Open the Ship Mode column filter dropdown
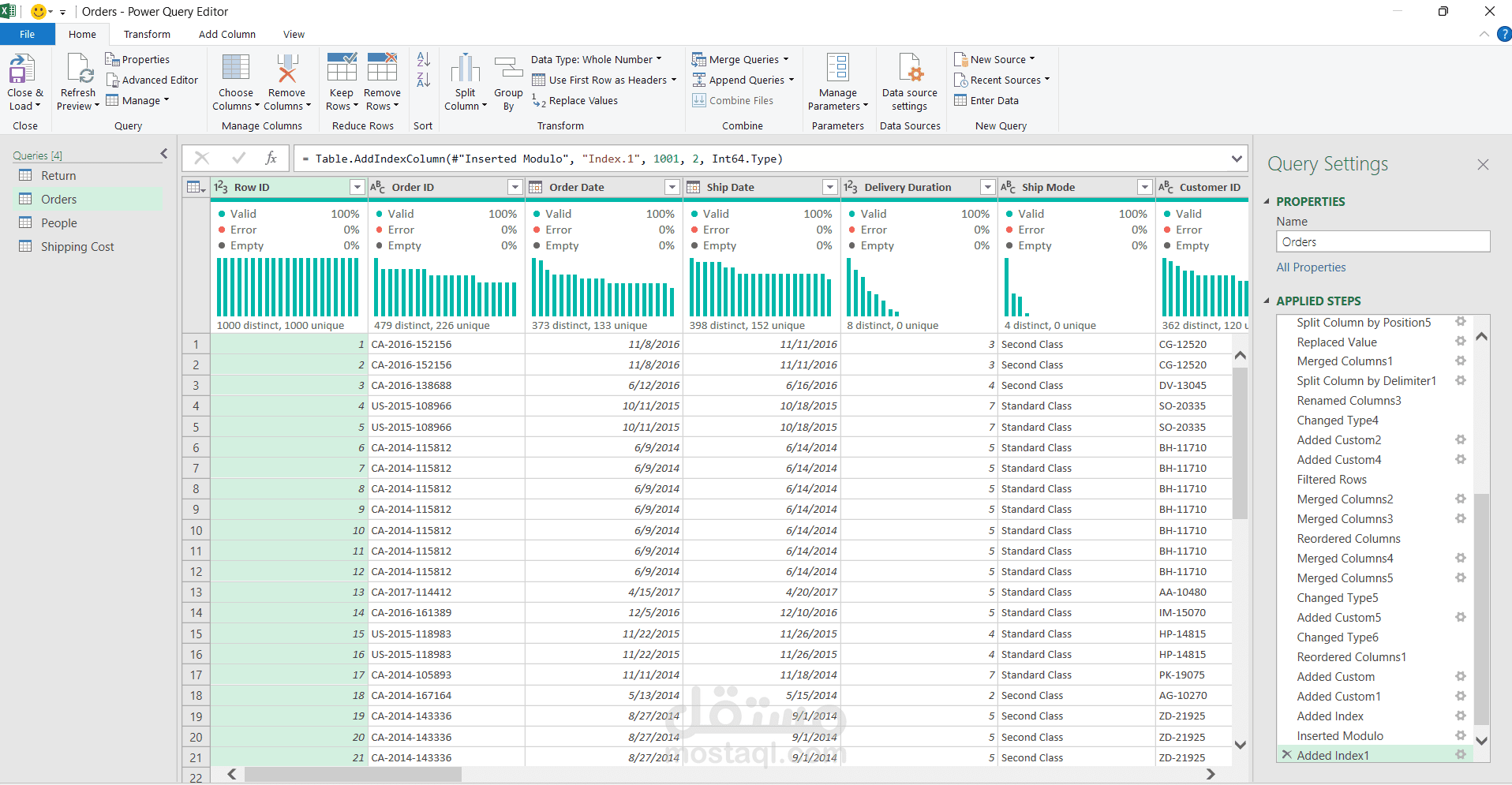Screen dimensions: 1512x785 click(1144, 187)
